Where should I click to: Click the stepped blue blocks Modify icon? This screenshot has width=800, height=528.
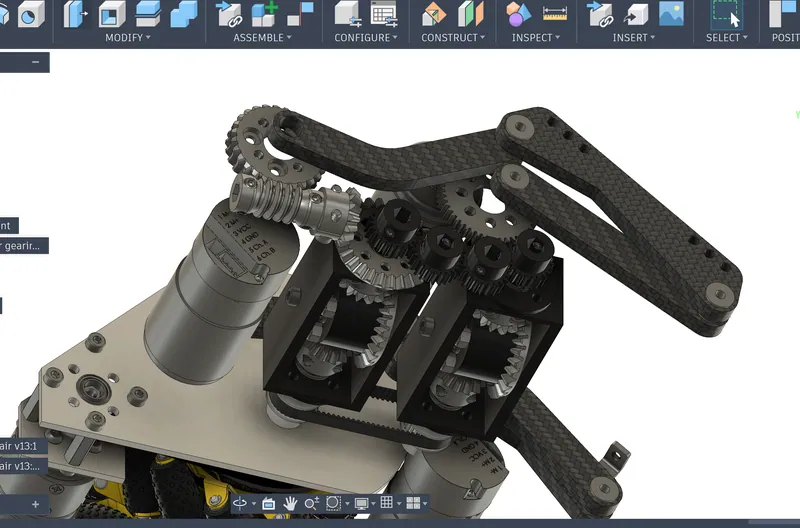pos(184,14)
